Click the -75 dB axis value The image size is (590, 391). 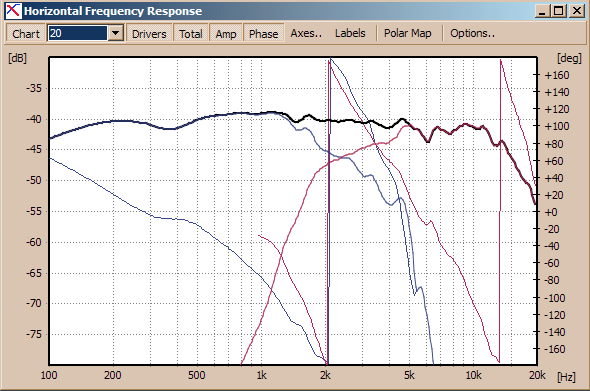[33, 334]
